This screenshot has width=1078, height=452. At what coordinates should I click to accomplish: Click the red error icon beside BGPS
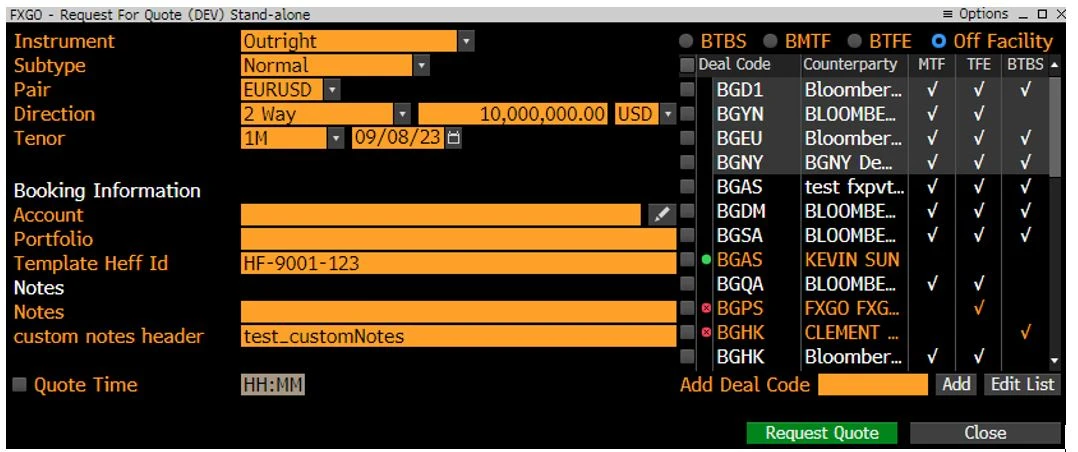click(706, 309)
